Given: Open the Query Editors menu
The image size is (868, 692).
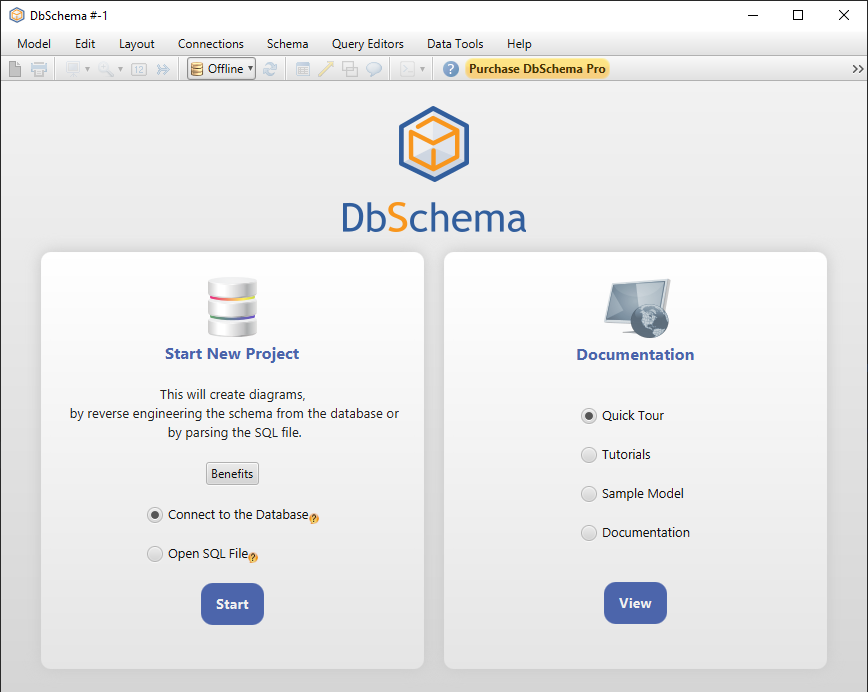Looking at the screenshot, I should (x=368, y=44).
